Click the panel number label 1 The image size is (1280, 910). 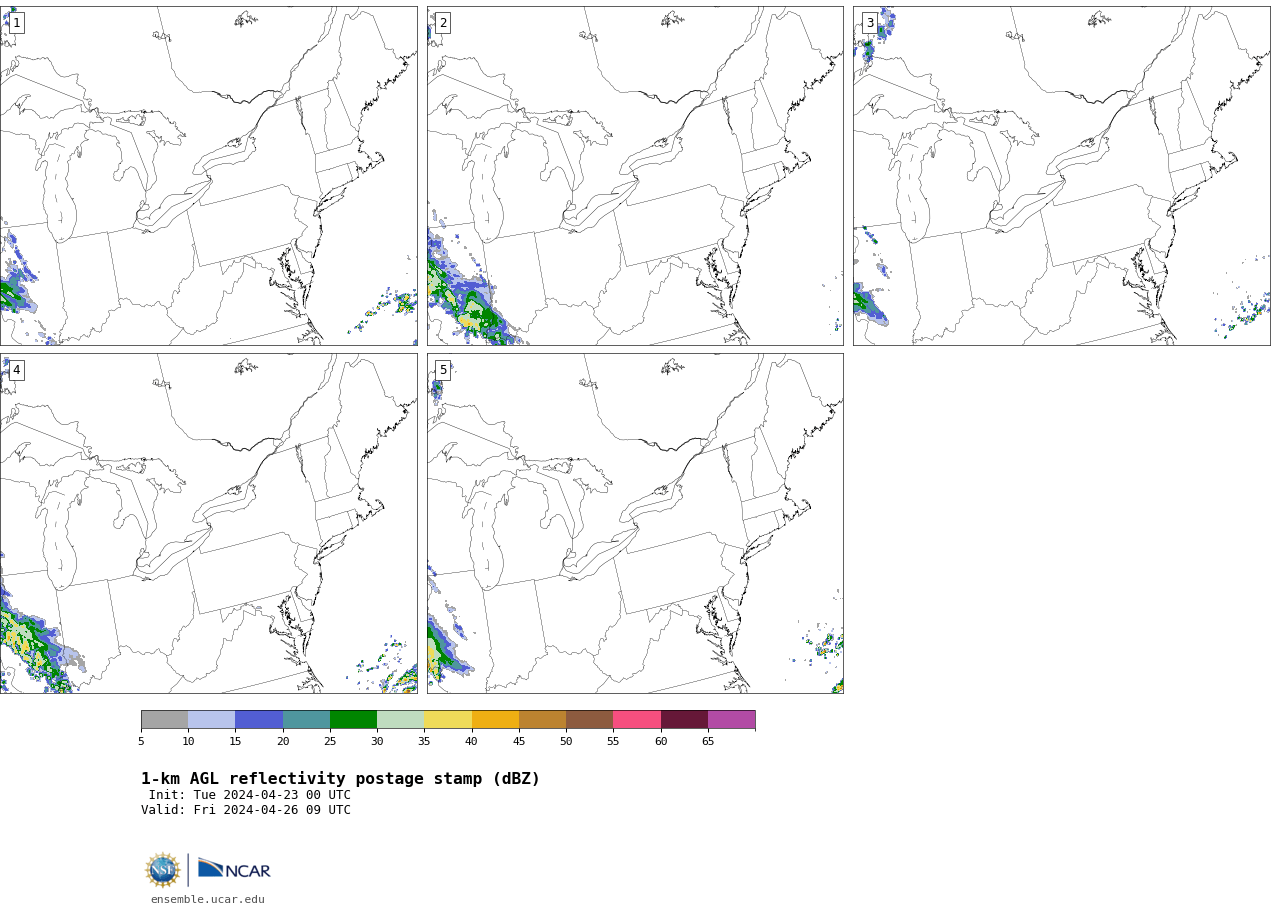pyautogui.click(x=16, y=23)
